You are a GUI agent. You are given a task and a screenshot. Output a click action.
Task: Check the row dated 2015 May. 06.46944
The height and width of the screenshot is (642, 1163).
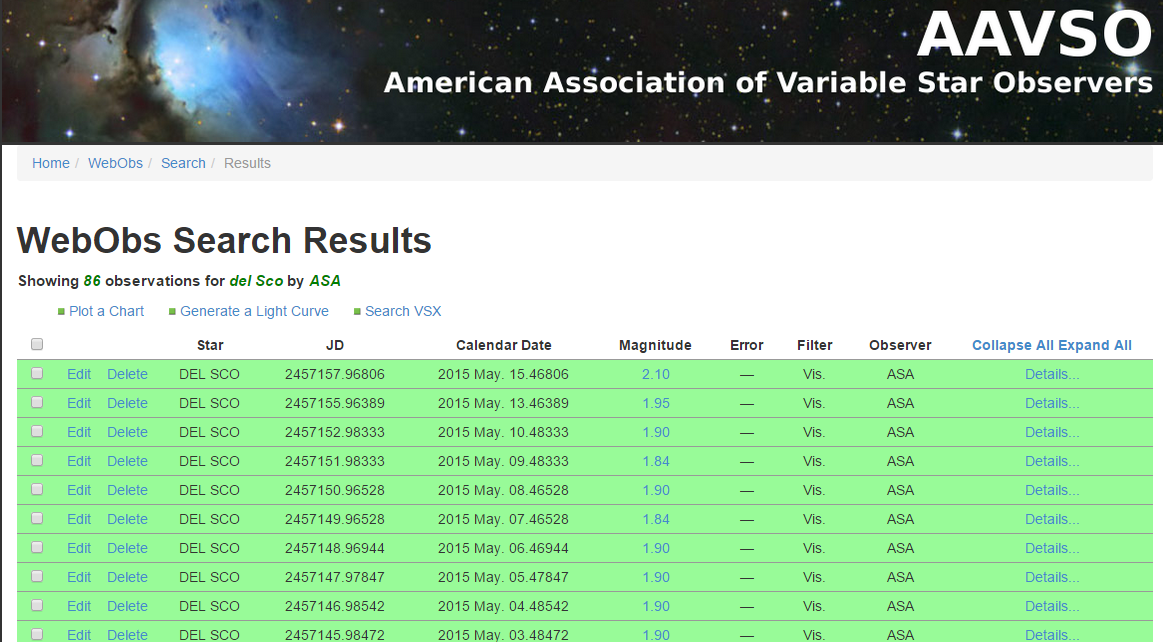click(37, 547)
